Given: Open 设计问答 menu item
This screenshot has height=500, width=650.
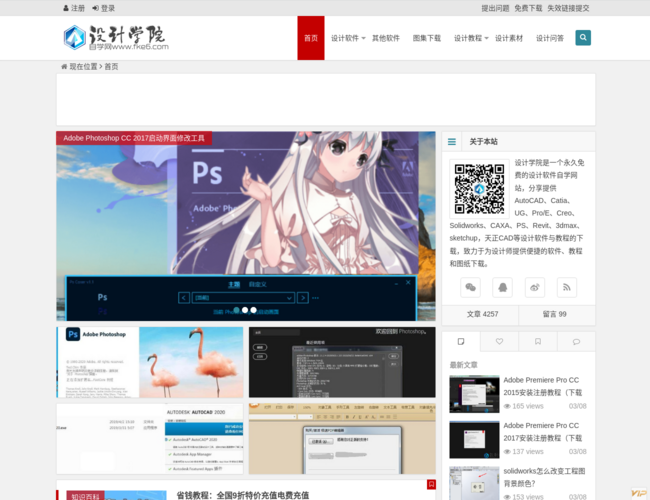Looking at the screenshot, I should click(550, 38).
